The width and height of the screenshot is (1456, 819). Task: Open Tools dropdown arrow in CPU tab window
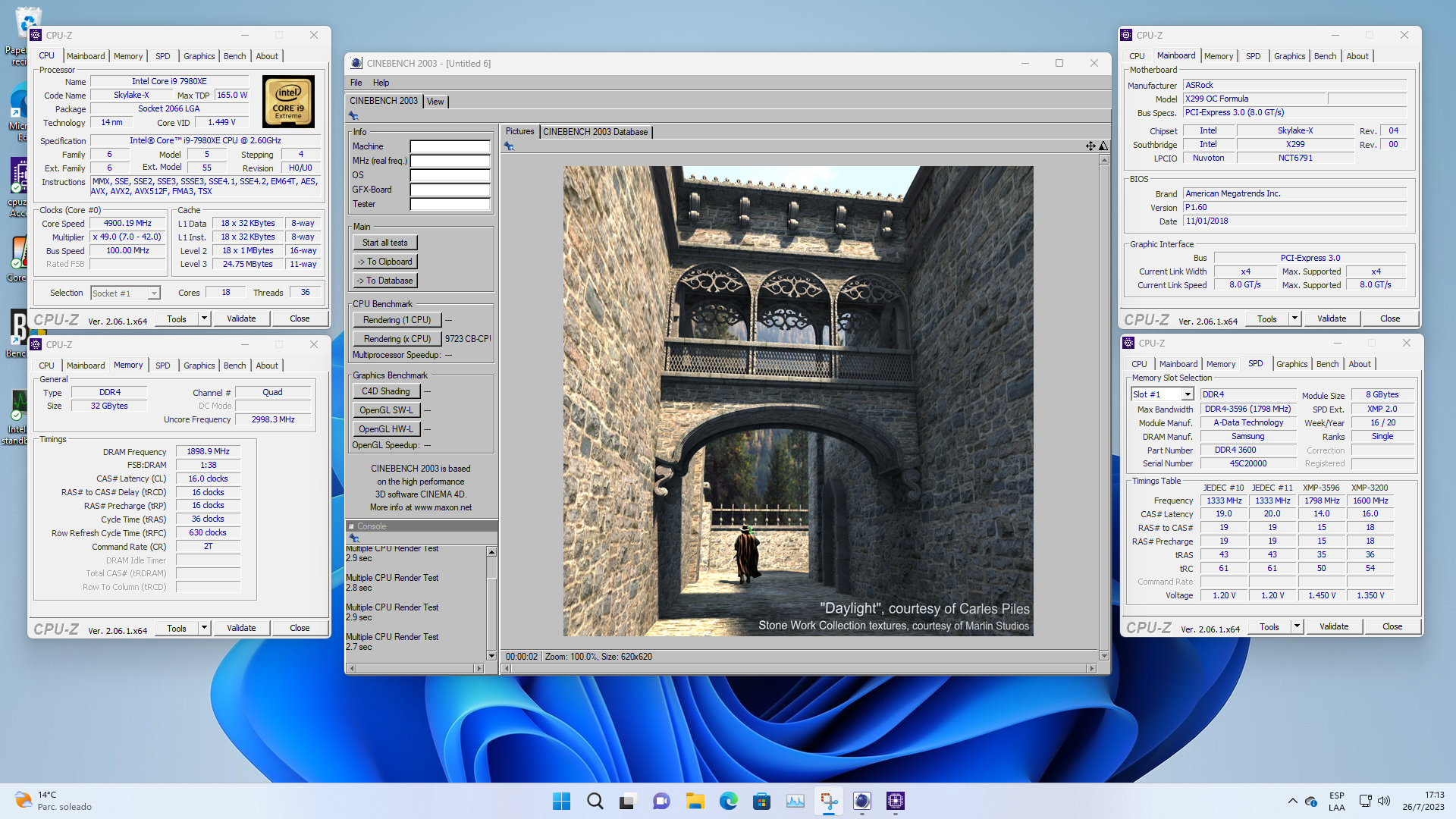(204, 318)
